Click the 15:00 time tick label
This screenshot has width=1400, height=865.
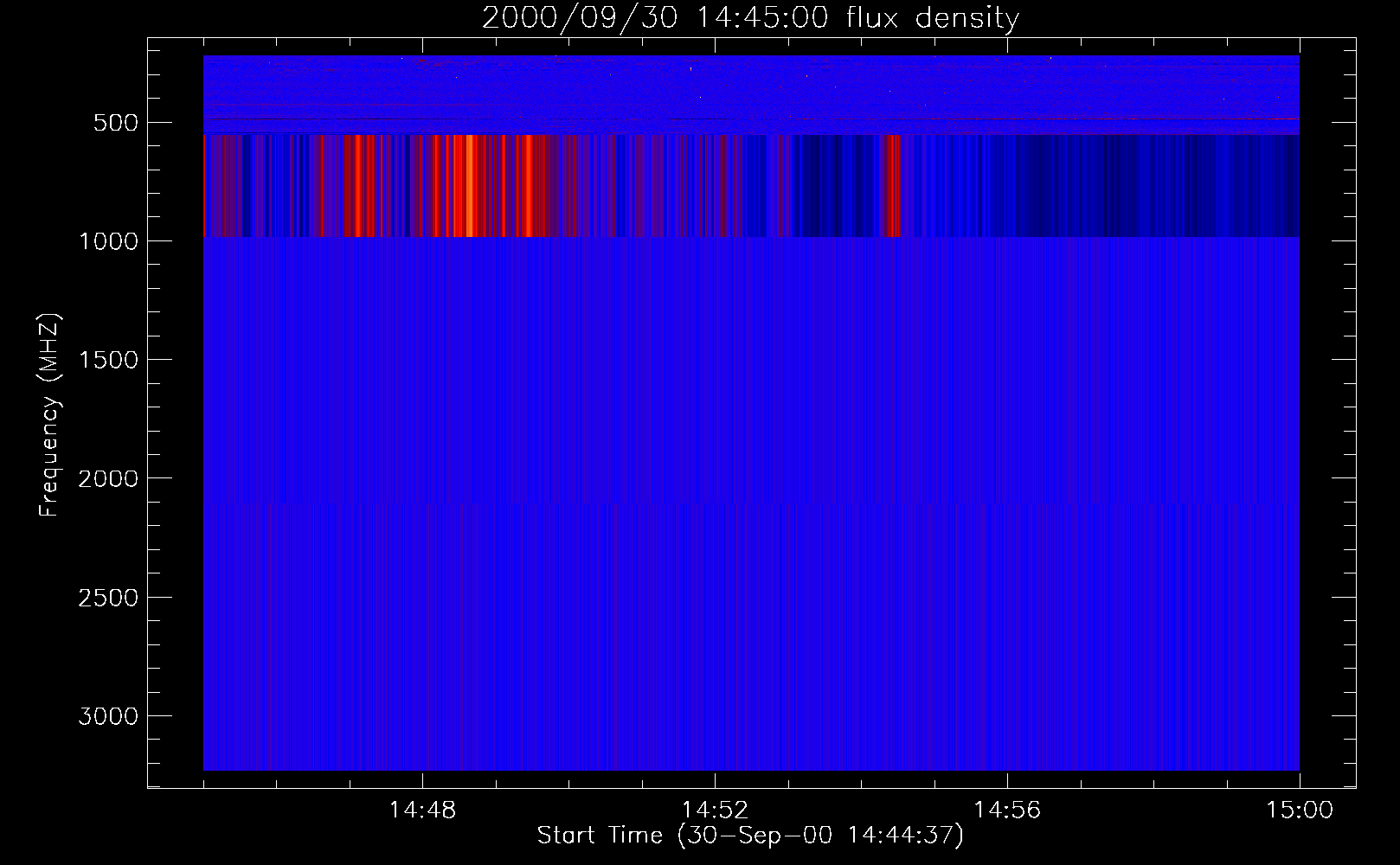[1300, 811]
